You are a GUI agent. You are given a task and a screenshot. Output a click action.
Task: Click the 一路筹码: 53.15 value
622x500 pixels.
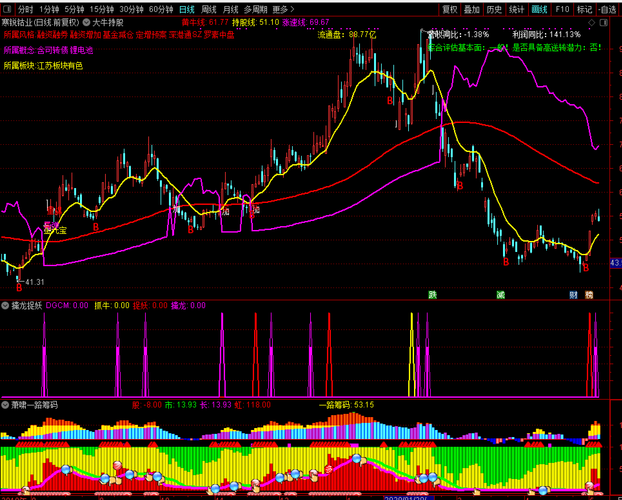pyautogui.click(x=347, y=405)
